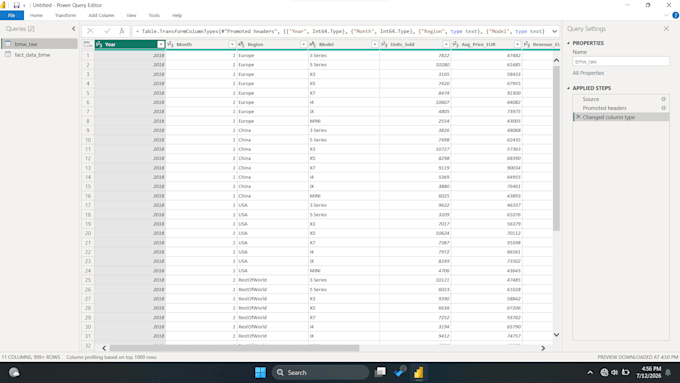
Task: Open Region column filter dropdown
Action: (x=303, y=44)
